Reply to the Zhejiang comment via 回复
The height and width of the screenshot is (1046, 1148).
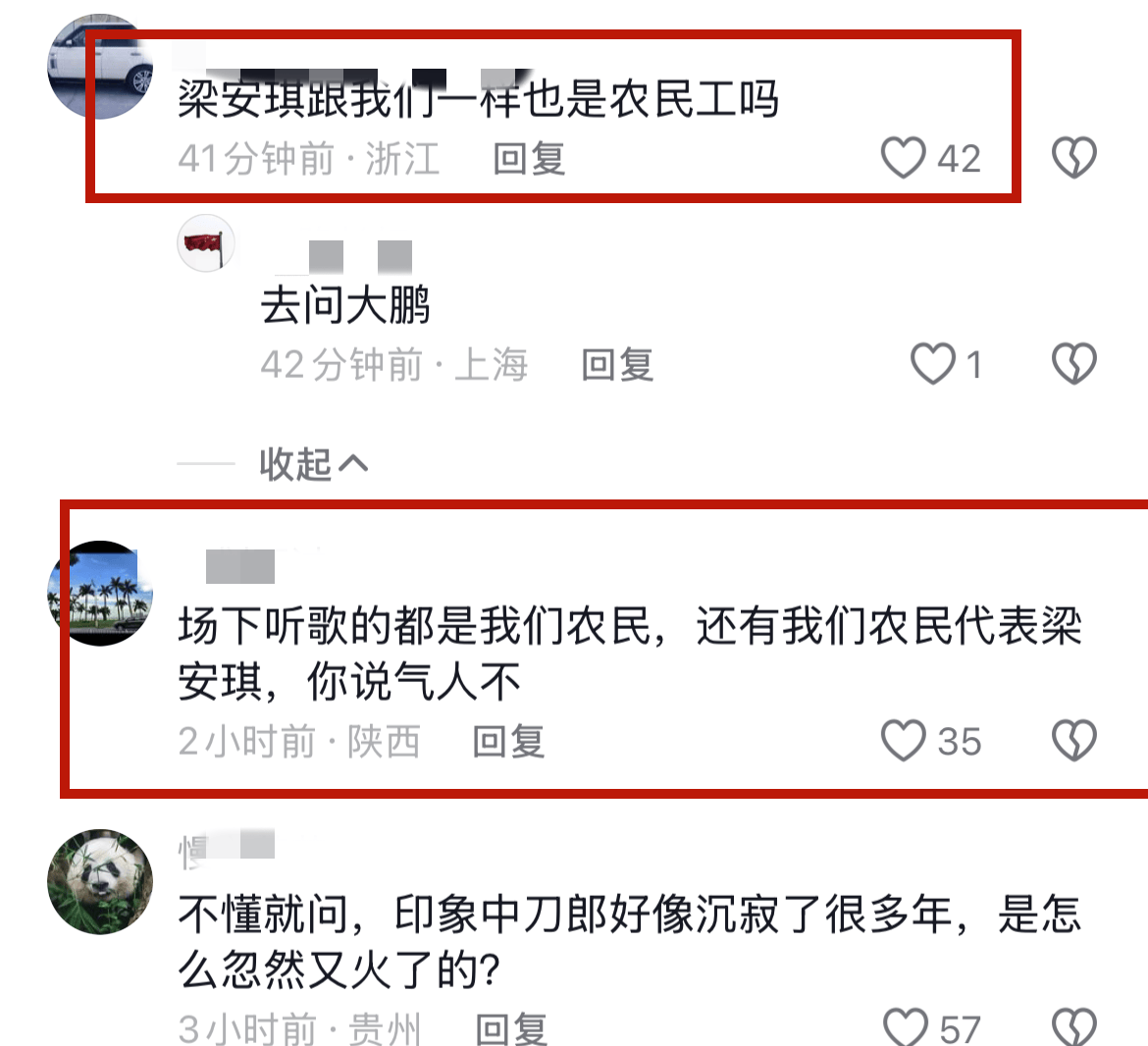(529, 158)
